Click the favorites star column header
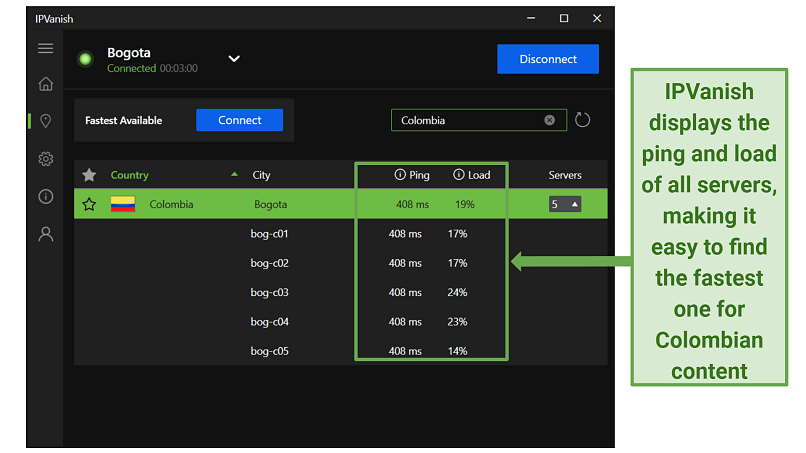Viewport: 806px width, 453px height. [89, 175]
